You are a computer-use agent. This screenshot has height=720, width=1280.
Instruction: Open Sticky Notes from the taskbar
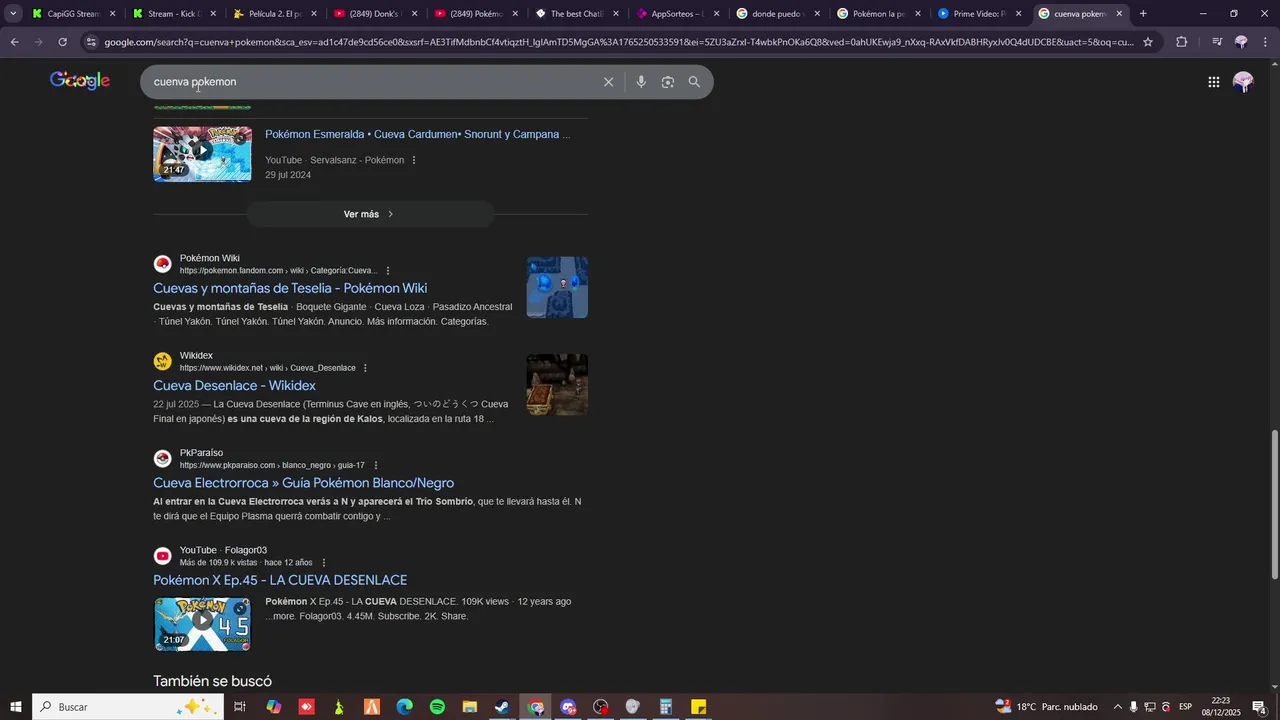click(699, 707)
